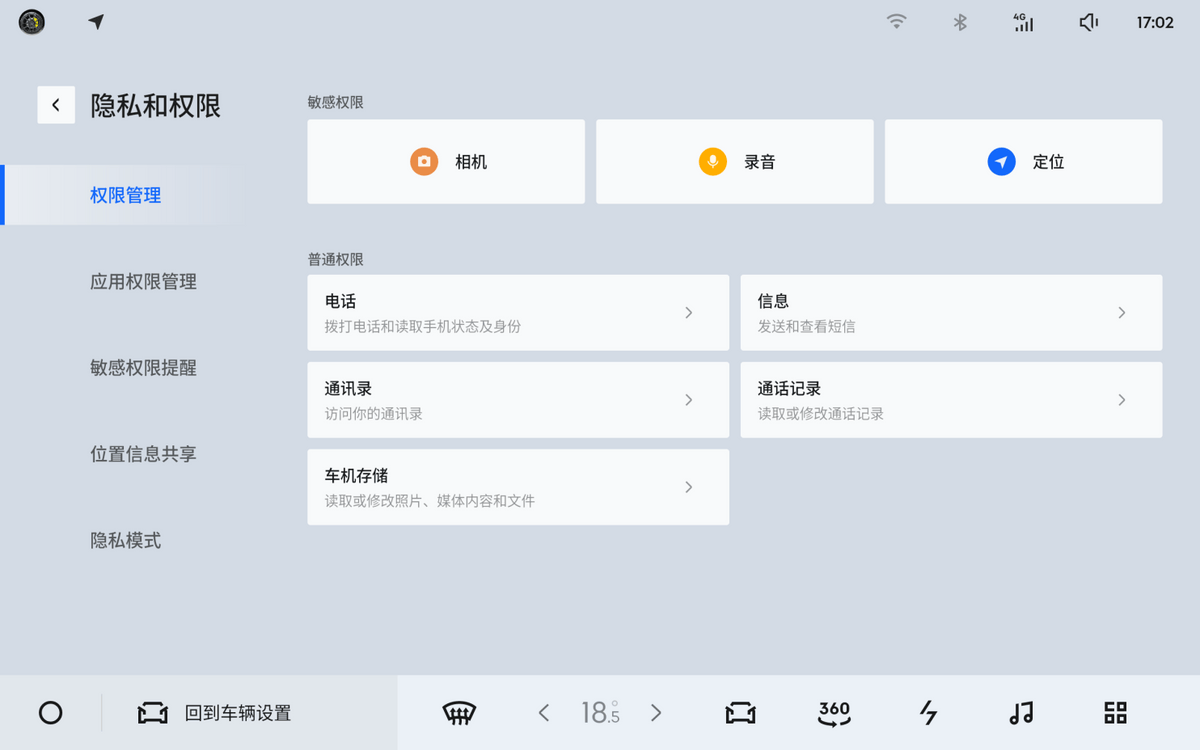Tap the Bluetooth status icon

coord(960,22)
